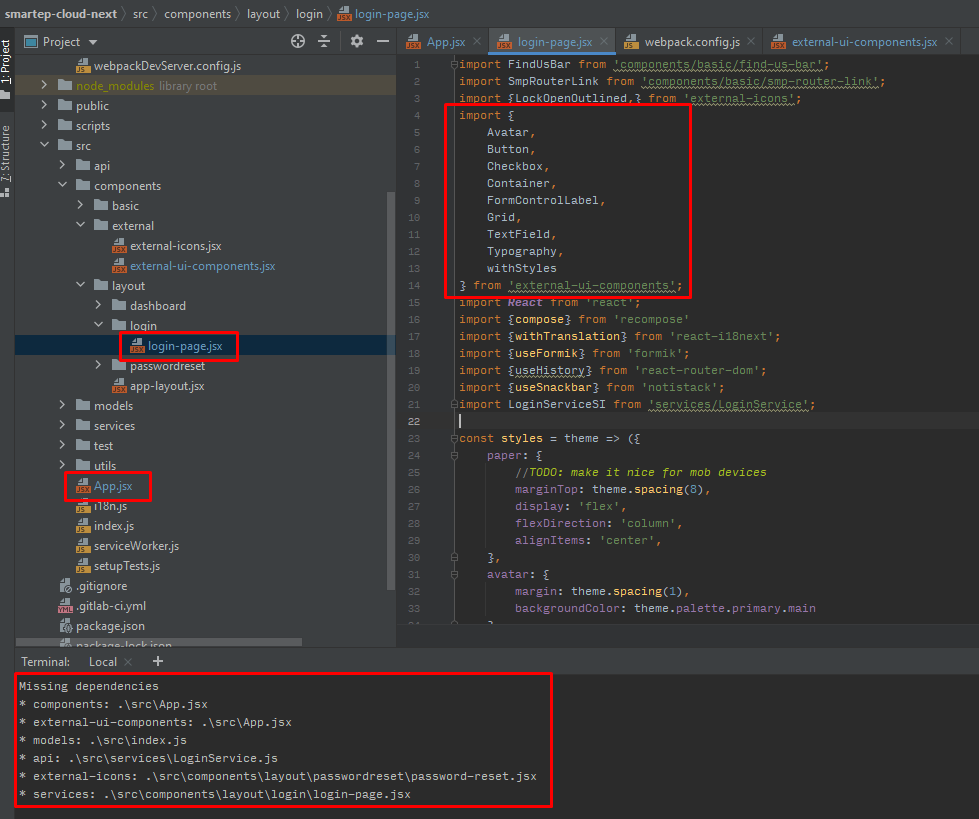
Task: Open external-icons.jsx in the tree
Action: tap(175, 246)
